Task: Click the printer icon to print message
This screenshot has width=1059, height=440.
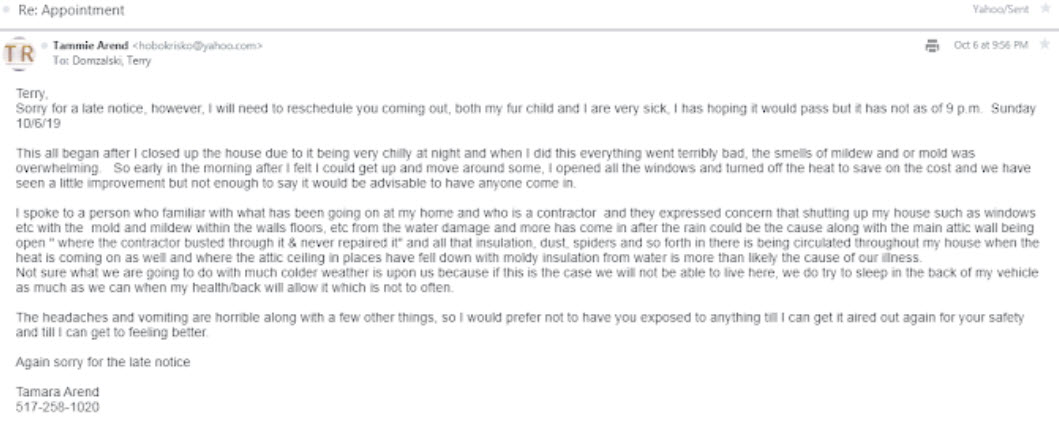Action: 932,45
